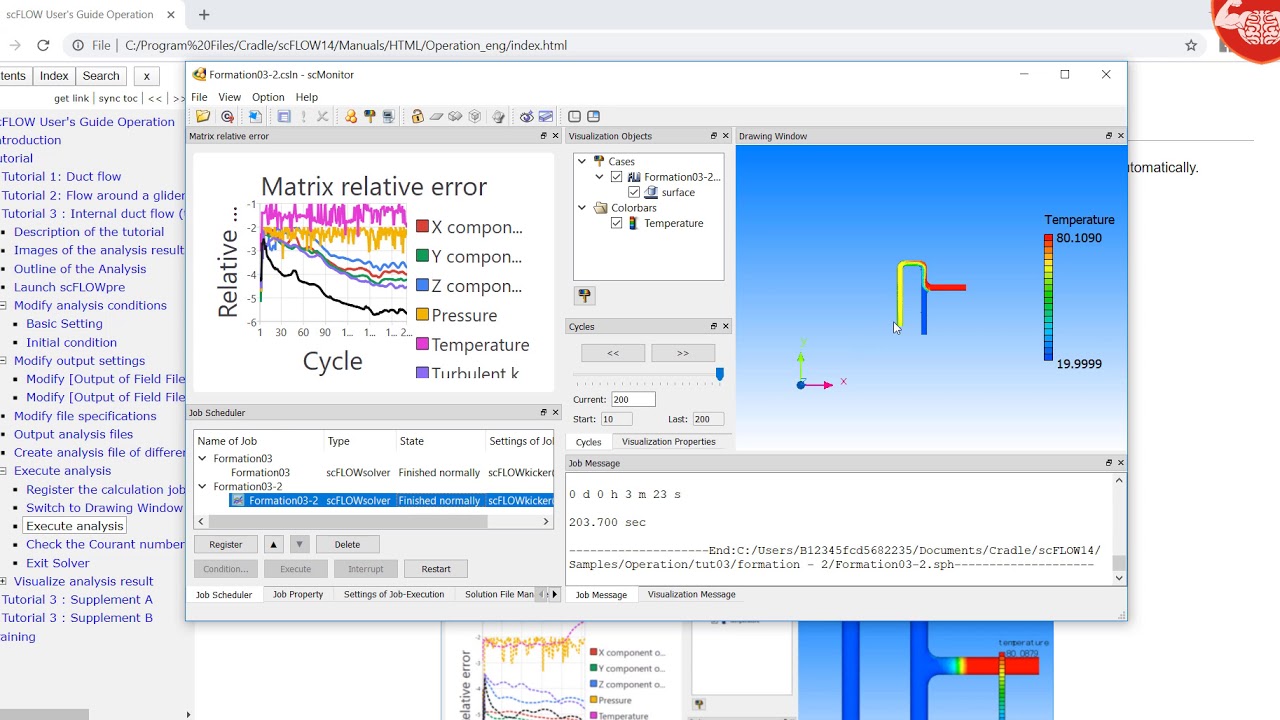The image size is (1280, 720).
Task: Uncheck the Formation03-2 case checkbox
Action: click(617, 177)
